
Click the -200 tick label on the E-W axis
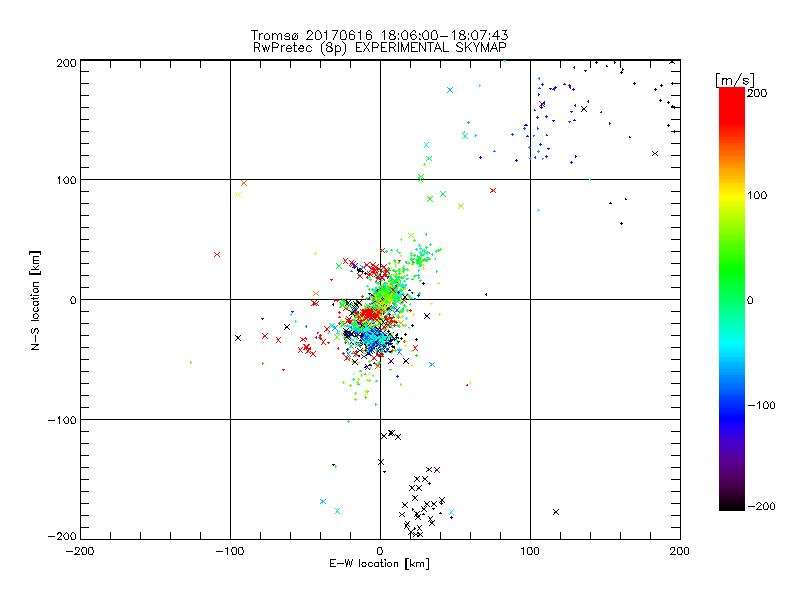pos(80,551)
